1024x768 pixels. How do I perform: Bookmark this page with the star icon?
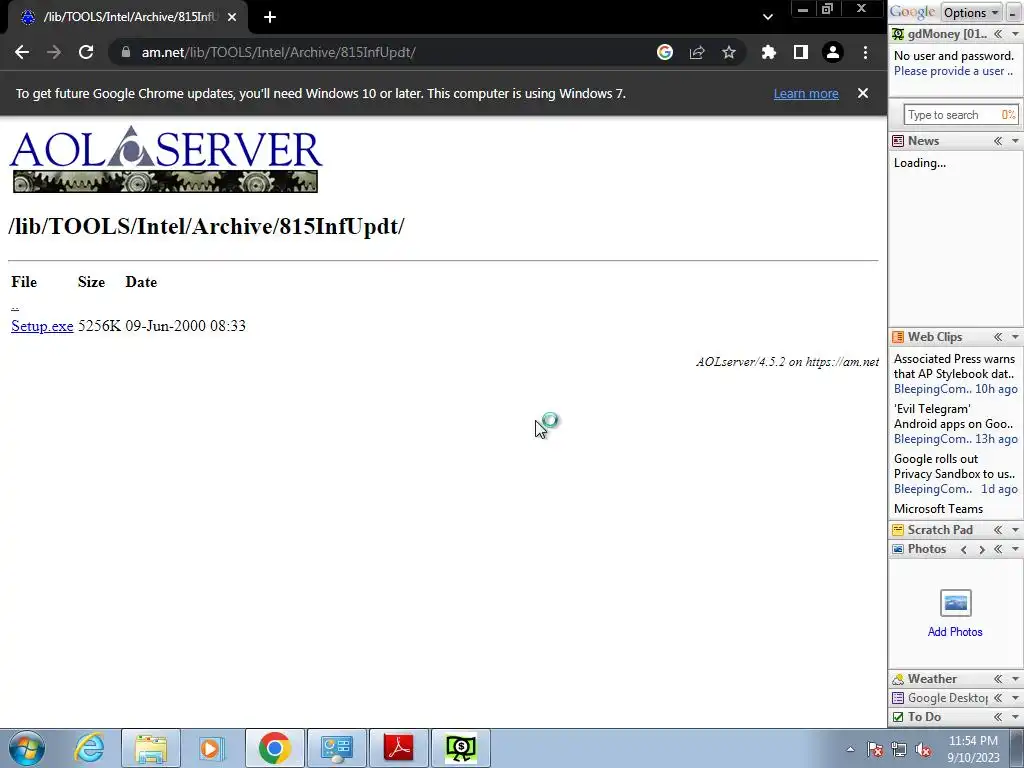[x=729, y=52]
